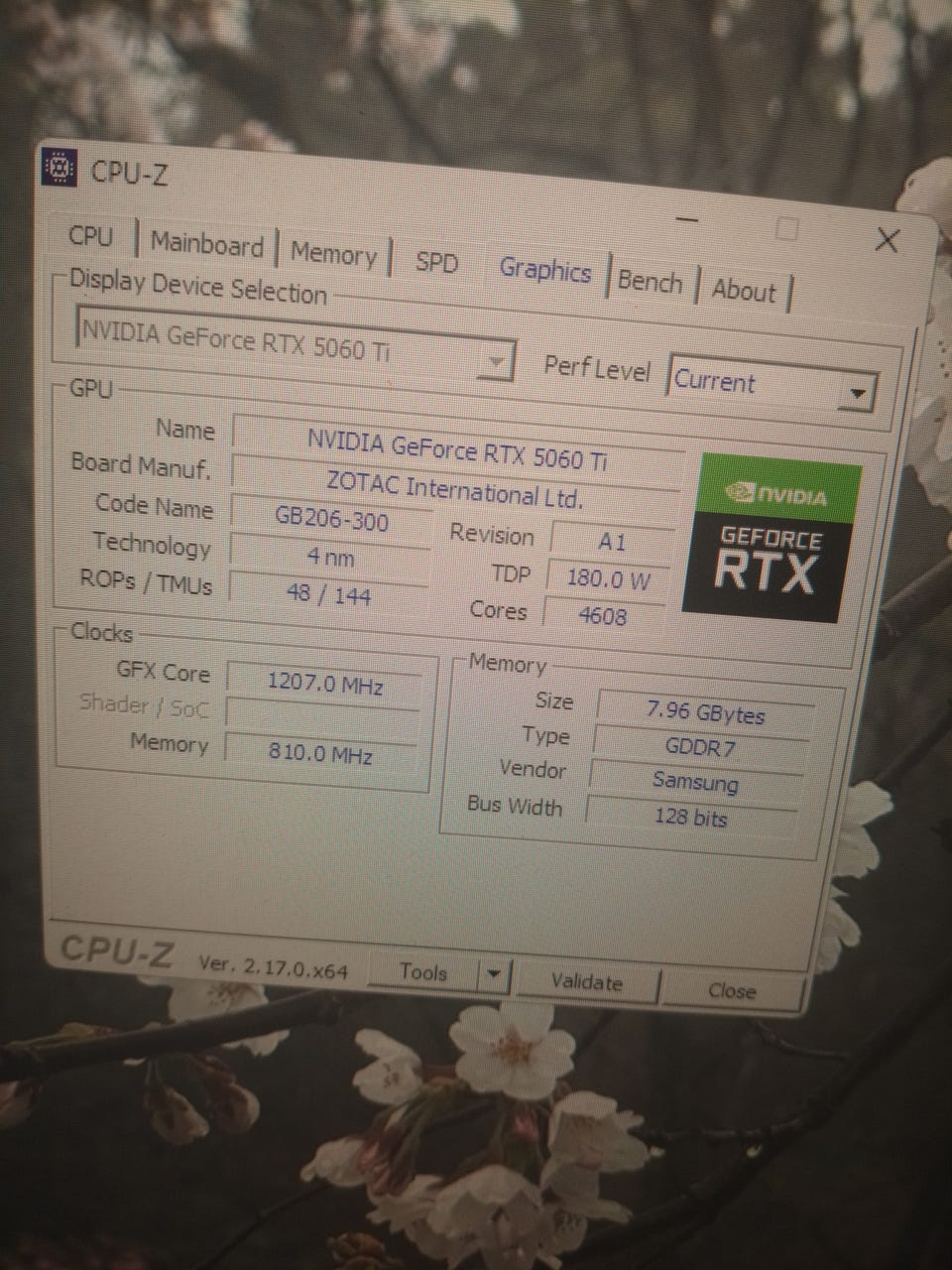
Task: Click the Tools button
Action: (423, 972)
